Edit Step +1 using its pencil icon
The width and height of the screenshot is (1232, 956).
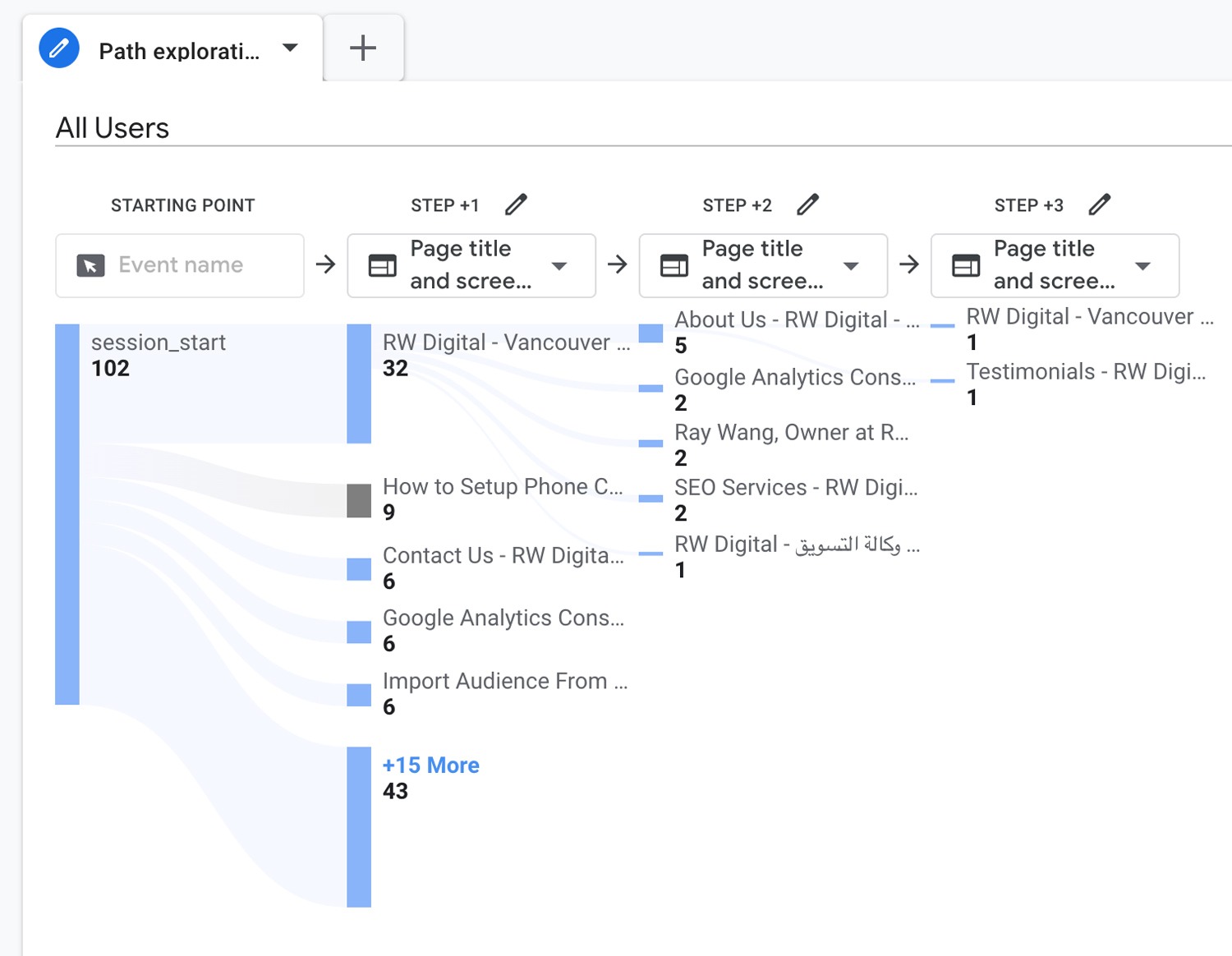point(517,204)
